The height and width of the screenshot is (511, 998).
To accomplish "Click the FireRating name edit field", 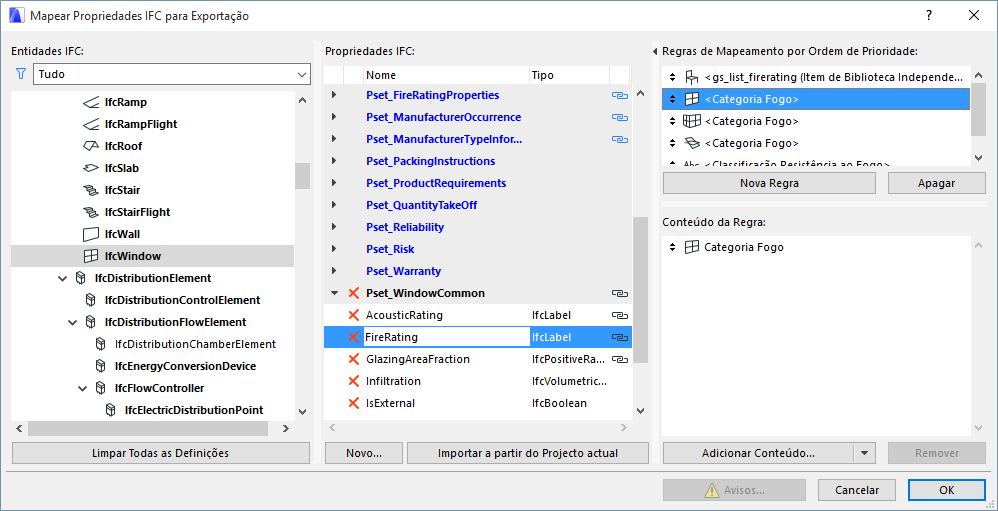I will 444,337.
